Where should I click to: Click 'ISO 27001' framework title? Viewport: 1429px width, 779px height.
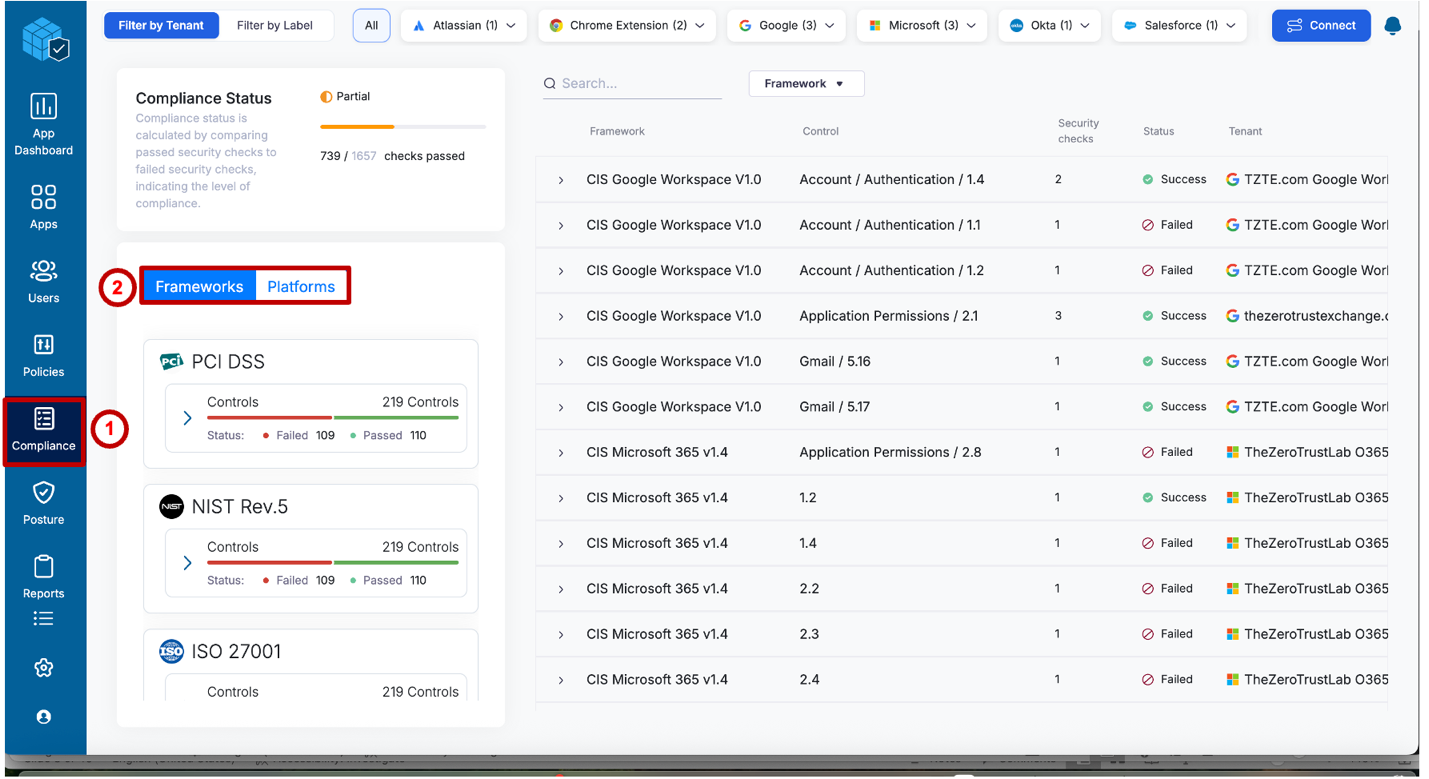point(236,652)
